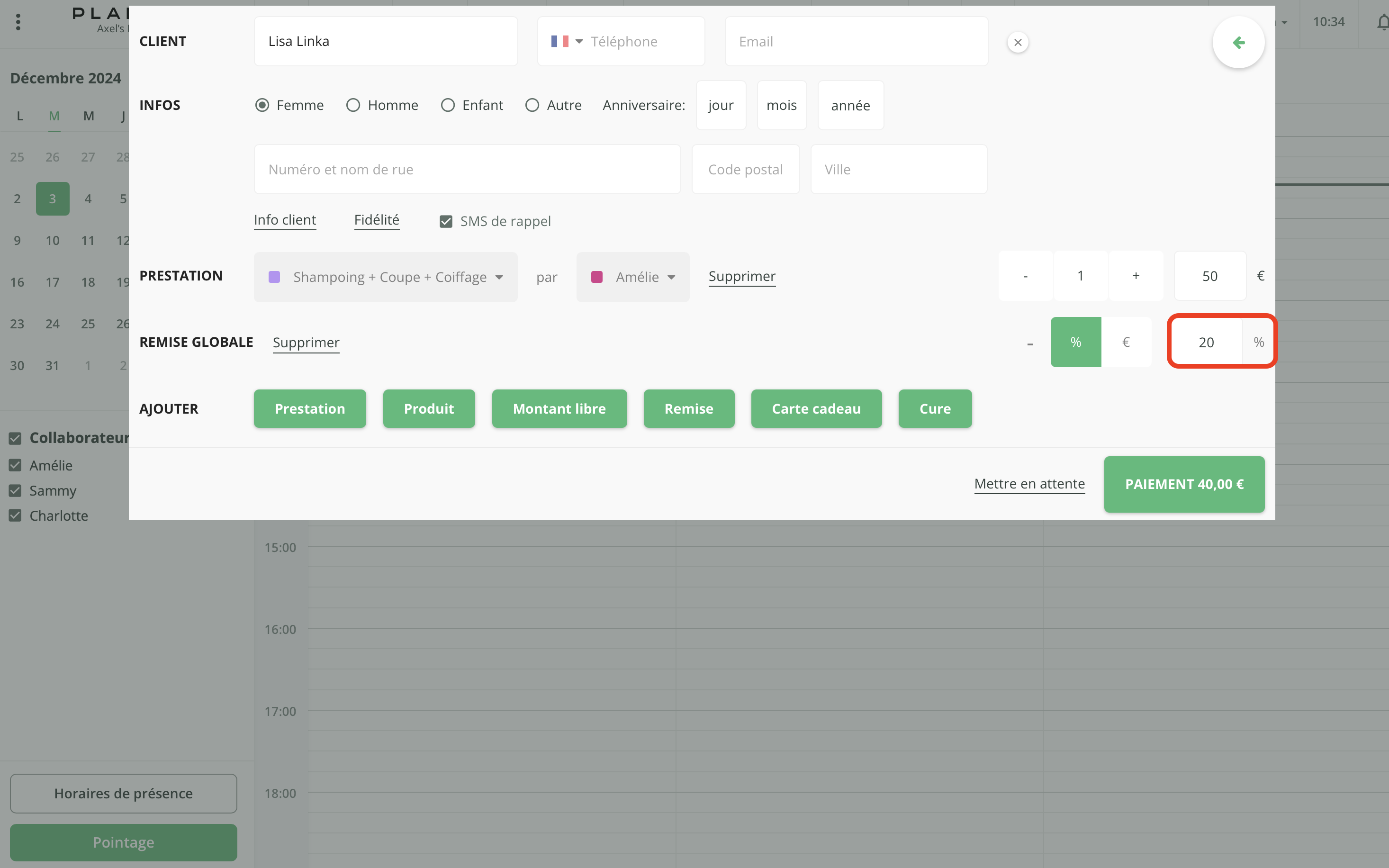Open the Info client section

click(285, 219)
